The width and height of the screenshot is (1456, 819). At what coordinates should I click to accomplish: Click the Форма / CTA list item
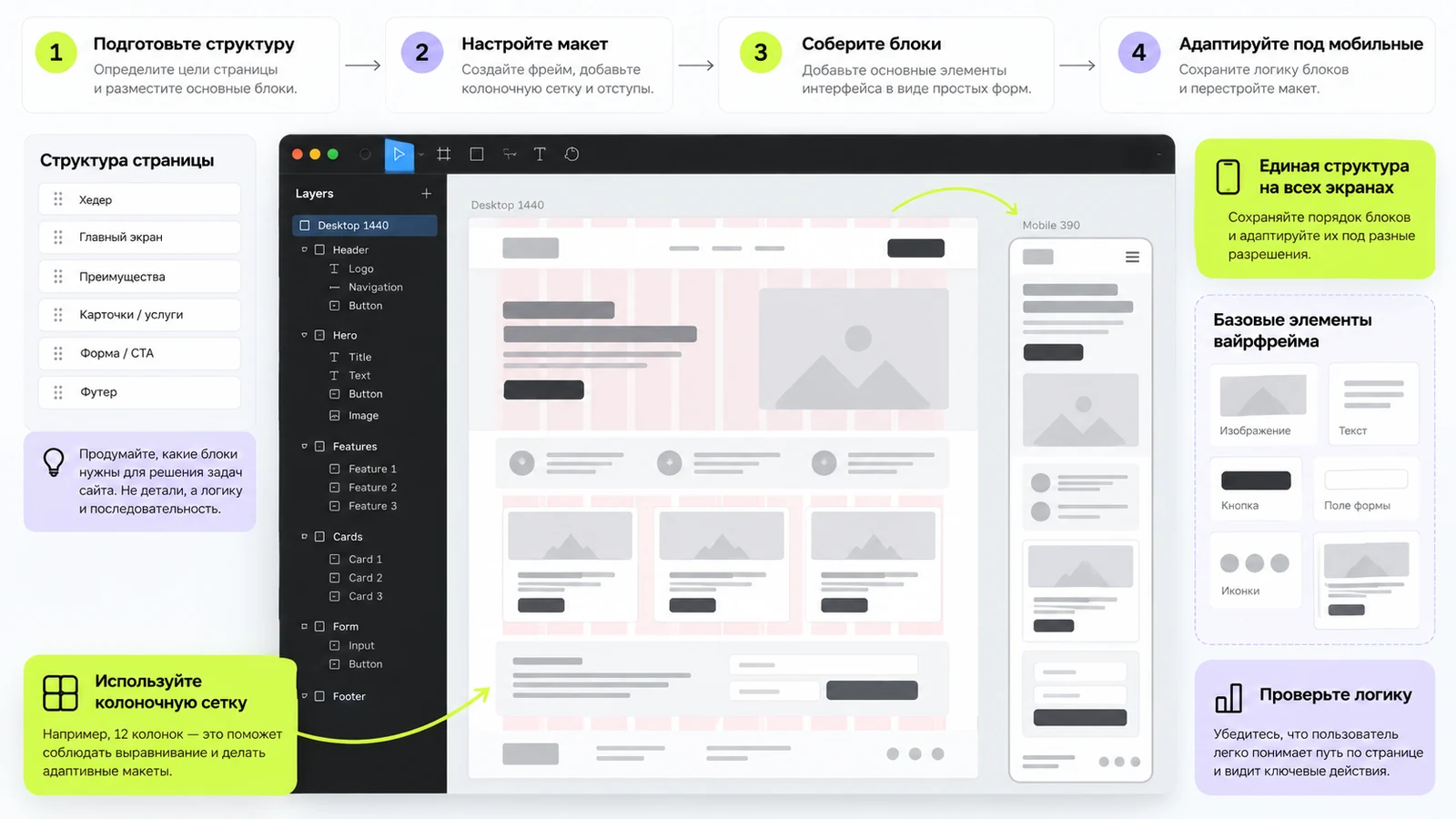click(139, 353)
